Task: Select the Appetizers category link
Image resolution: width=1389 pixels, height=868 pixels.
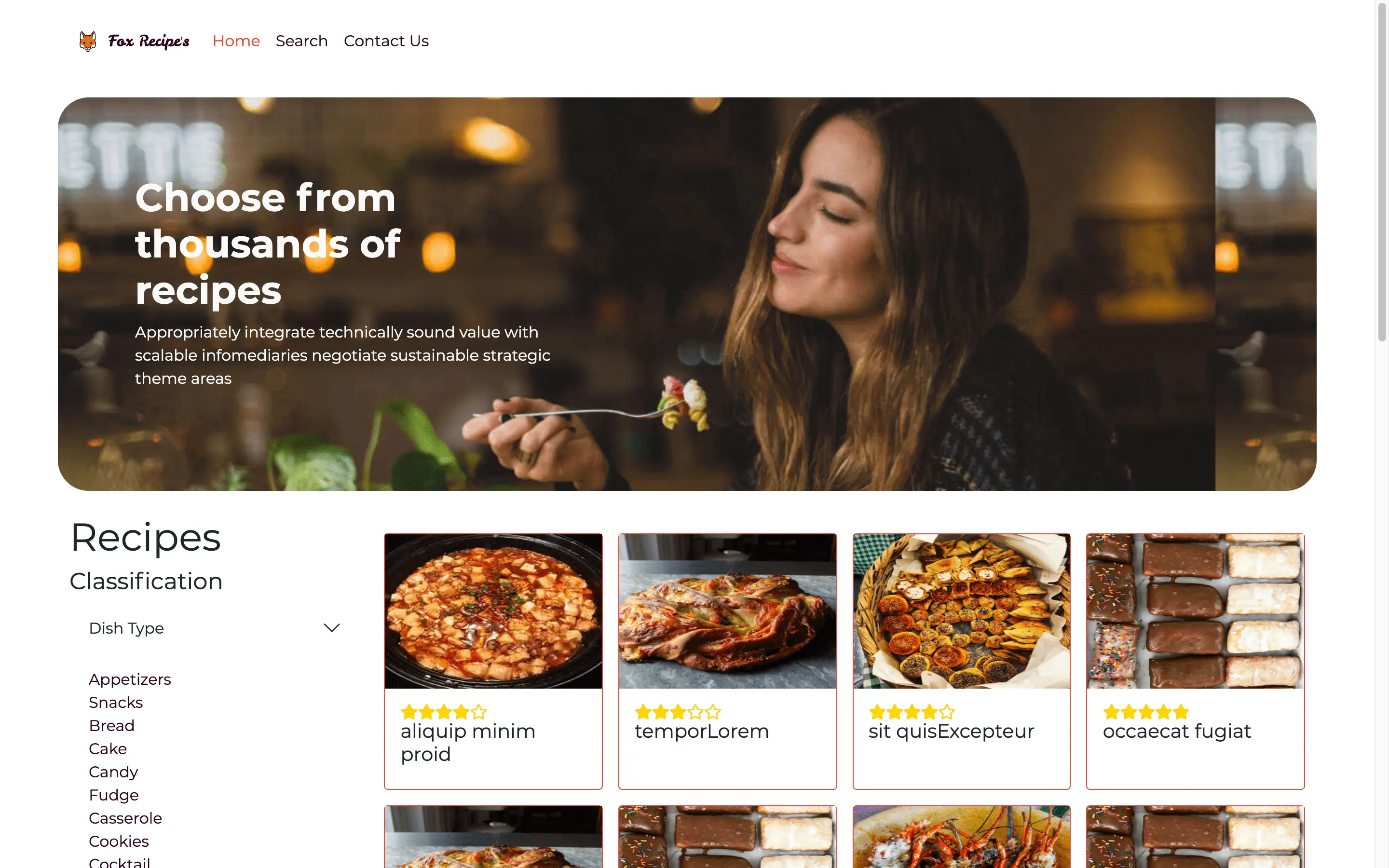Action: click(131, 678)
